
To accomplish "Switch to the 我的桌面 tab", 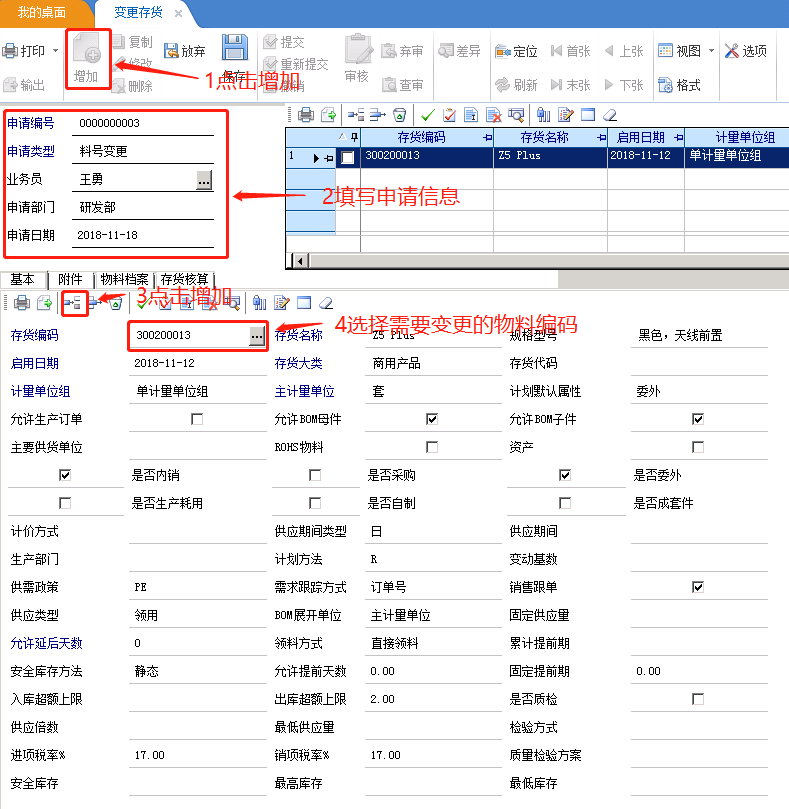I will pyautogui.click(x=42, y=13).
